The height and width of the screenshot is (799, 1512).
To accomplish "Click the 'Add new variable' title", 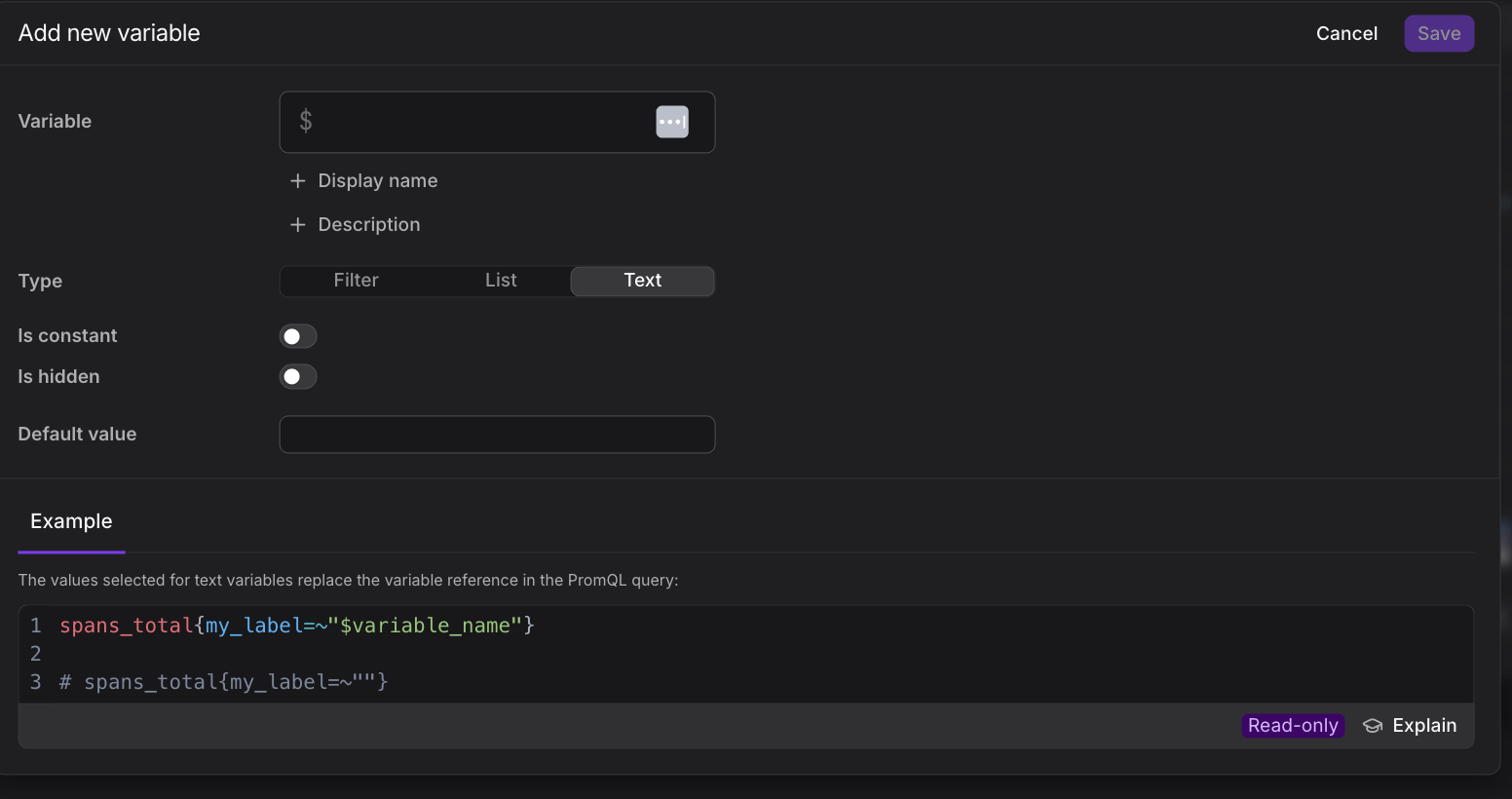I will click(x=109, y=33).
